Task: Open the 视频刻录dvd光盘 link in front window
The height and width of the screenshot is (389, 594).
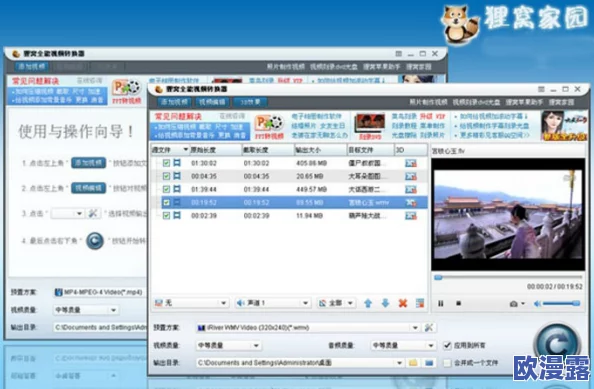Action: (476, 102)
